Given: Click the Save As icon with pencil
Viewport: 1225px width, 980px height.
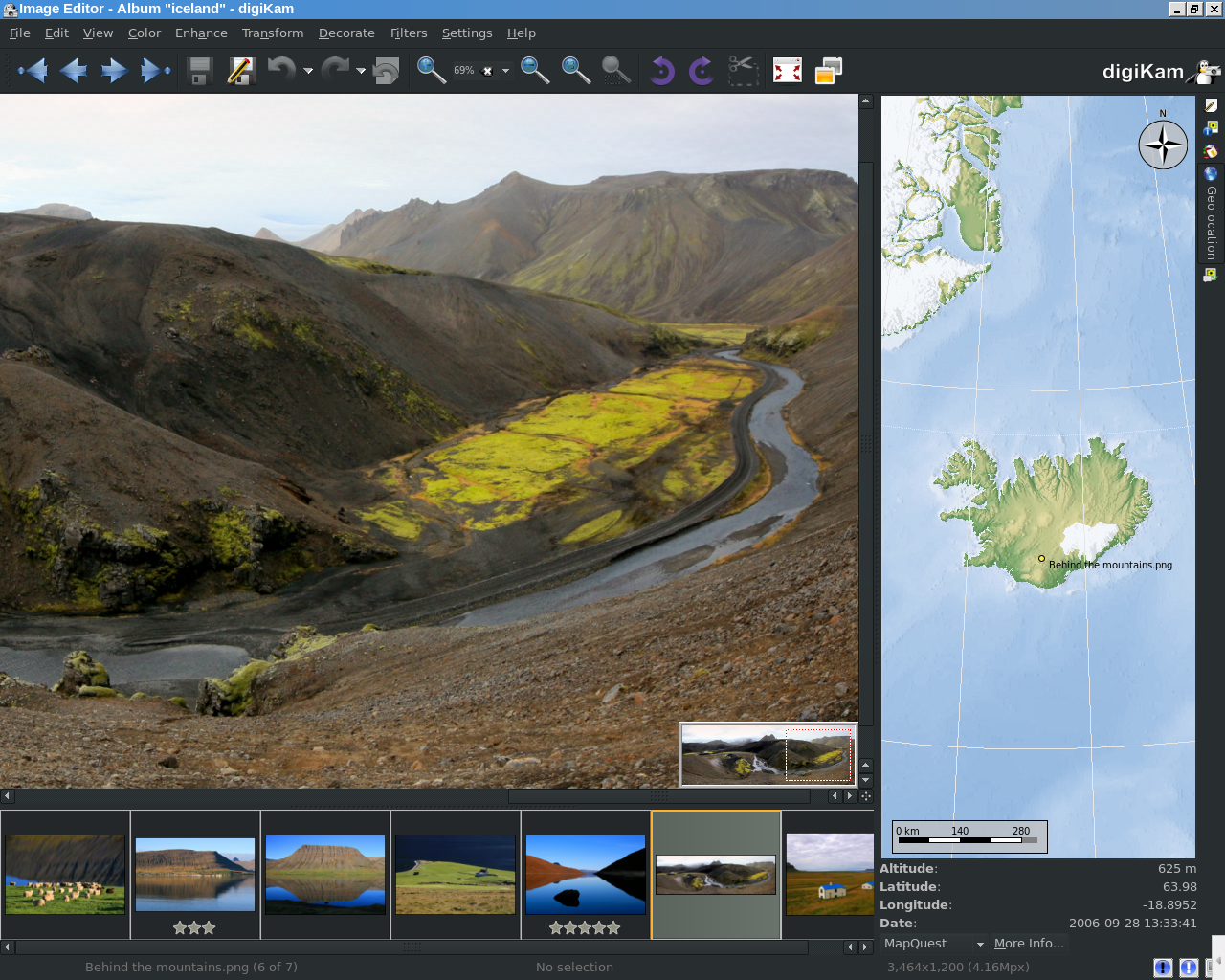Looking at the screenshot, I should [240, 71].
